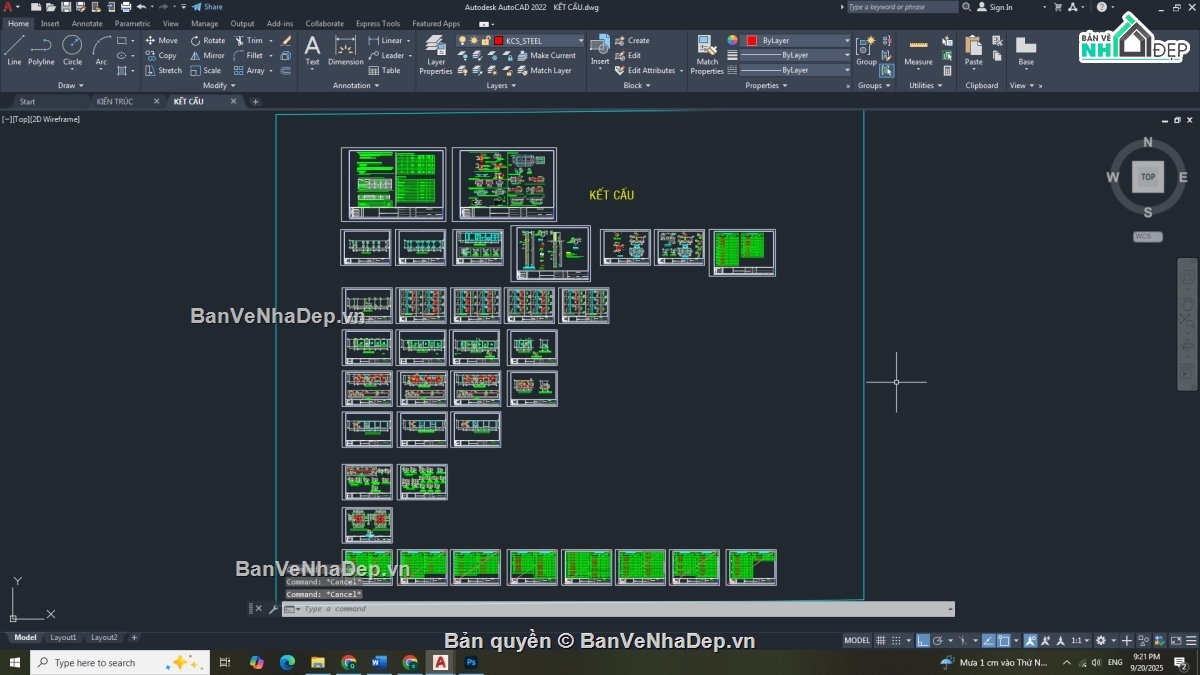Select the Line drawing tool
This screenshot has height=675, width=1200.
14,50
